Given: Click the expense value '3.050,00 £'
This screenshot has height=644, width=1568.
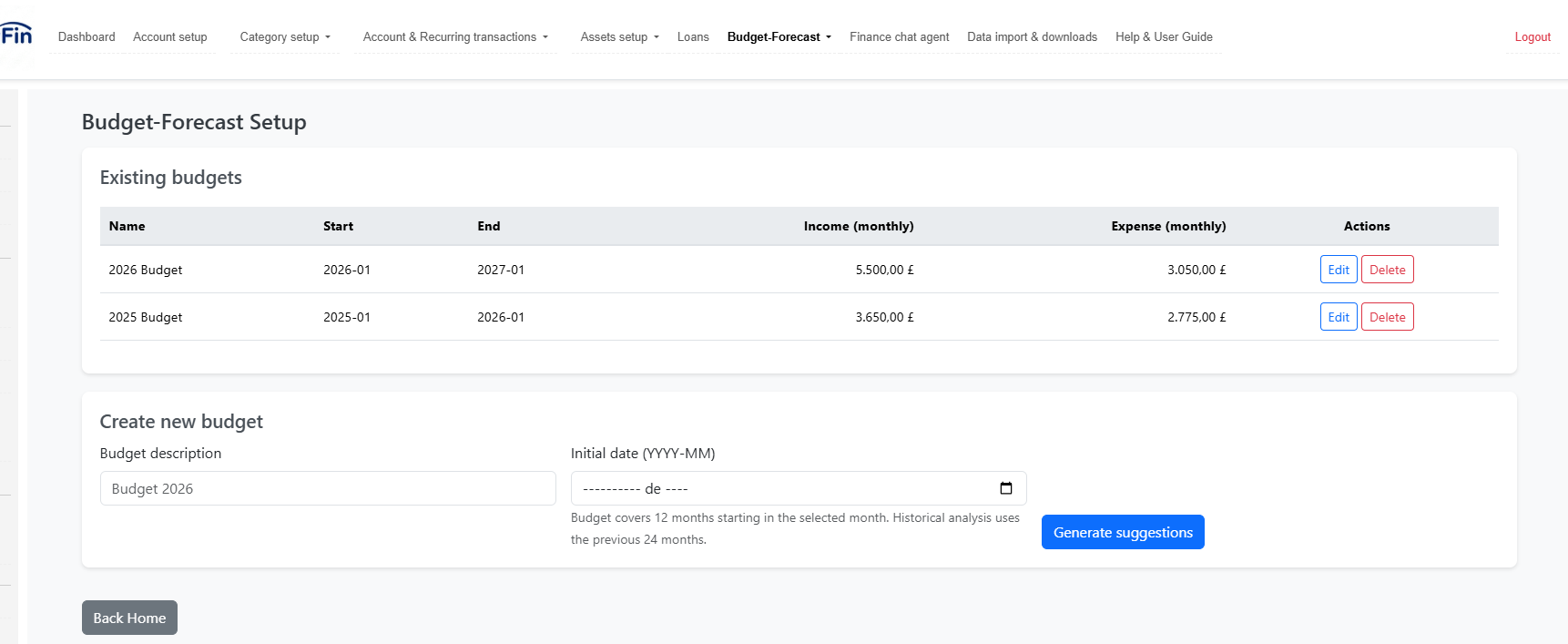Looking at the screenshot, I should tap(1196, 270).
